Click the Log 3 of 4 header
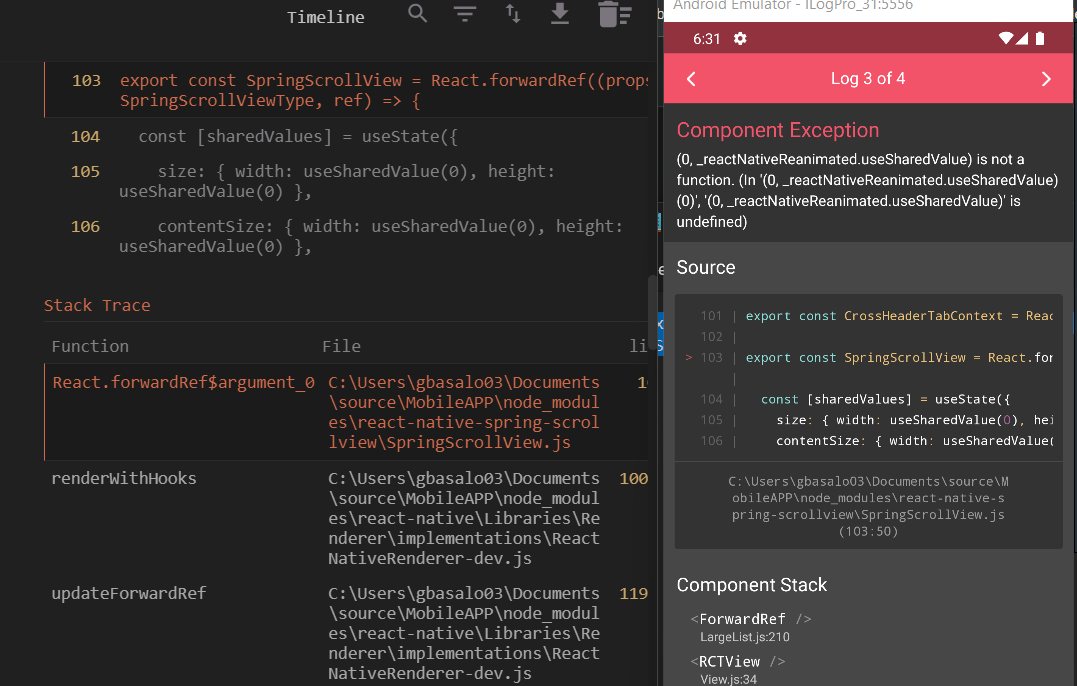The image size is (1077, 686). [868, 78]
